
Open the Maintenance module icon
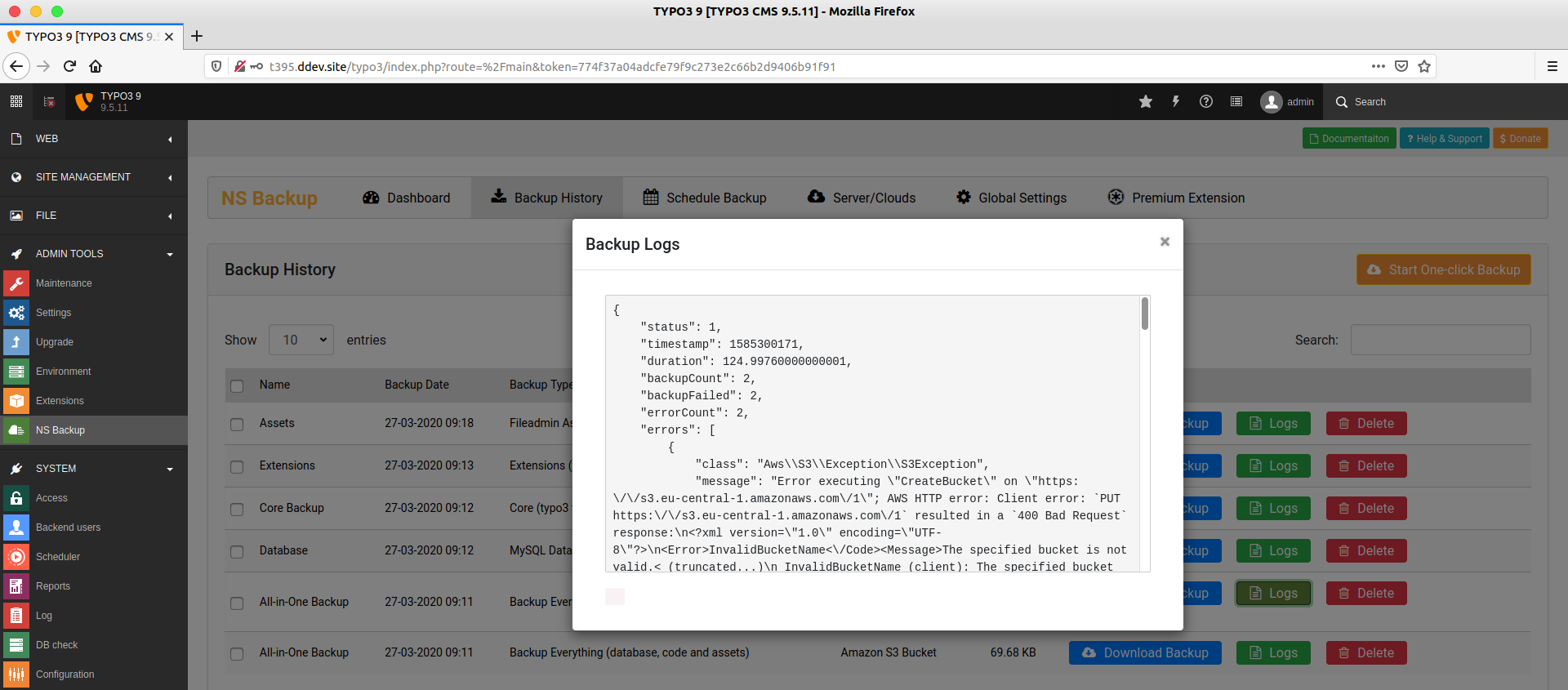click(16, 283)
